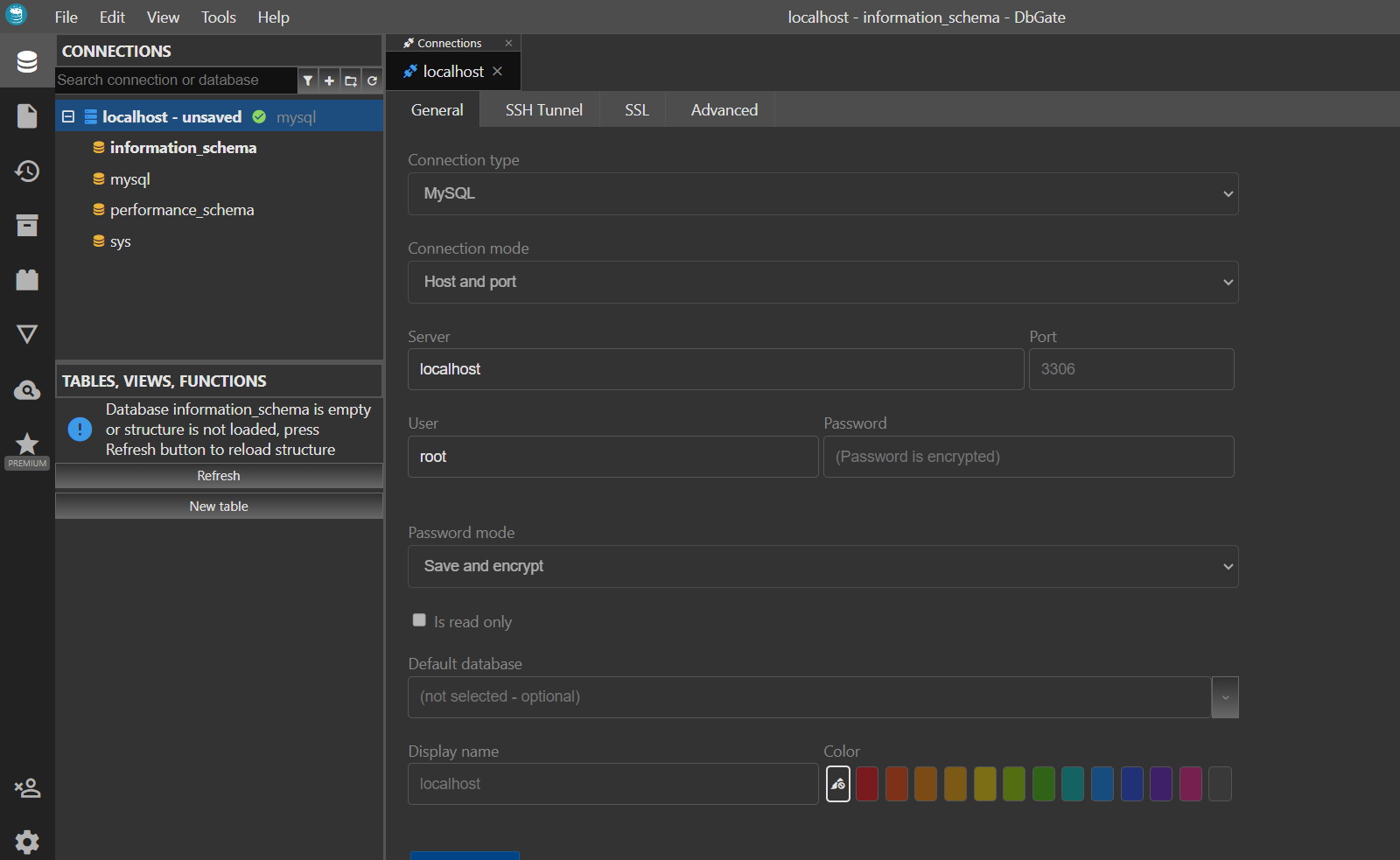Image resolution: width=1400 pixels, height=860 pixels.
Task: Pick the red color swatch
Action: tap(867, 784)
